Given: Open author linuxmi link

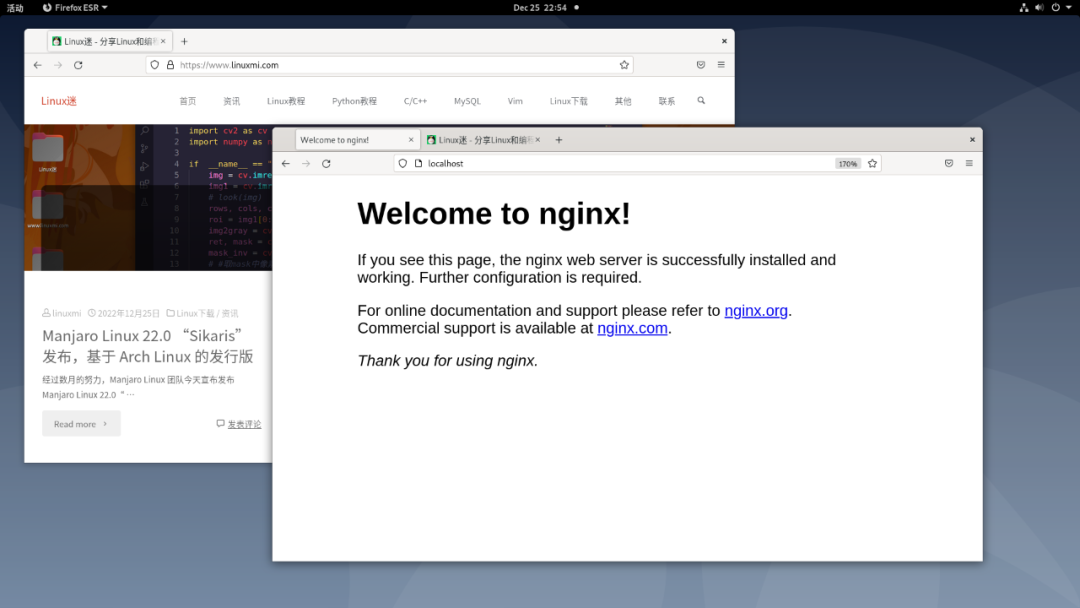Looking at the screenshot, I should click(x=67, y=313).
